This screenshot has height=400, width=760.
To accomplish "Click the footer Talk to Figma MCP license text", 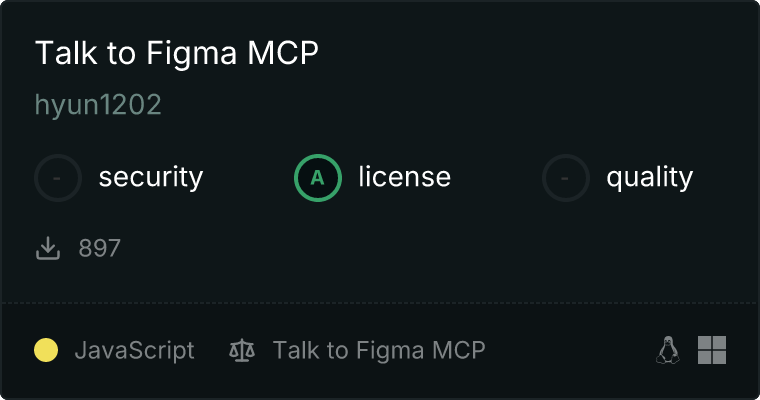I will tap(379, 350).
